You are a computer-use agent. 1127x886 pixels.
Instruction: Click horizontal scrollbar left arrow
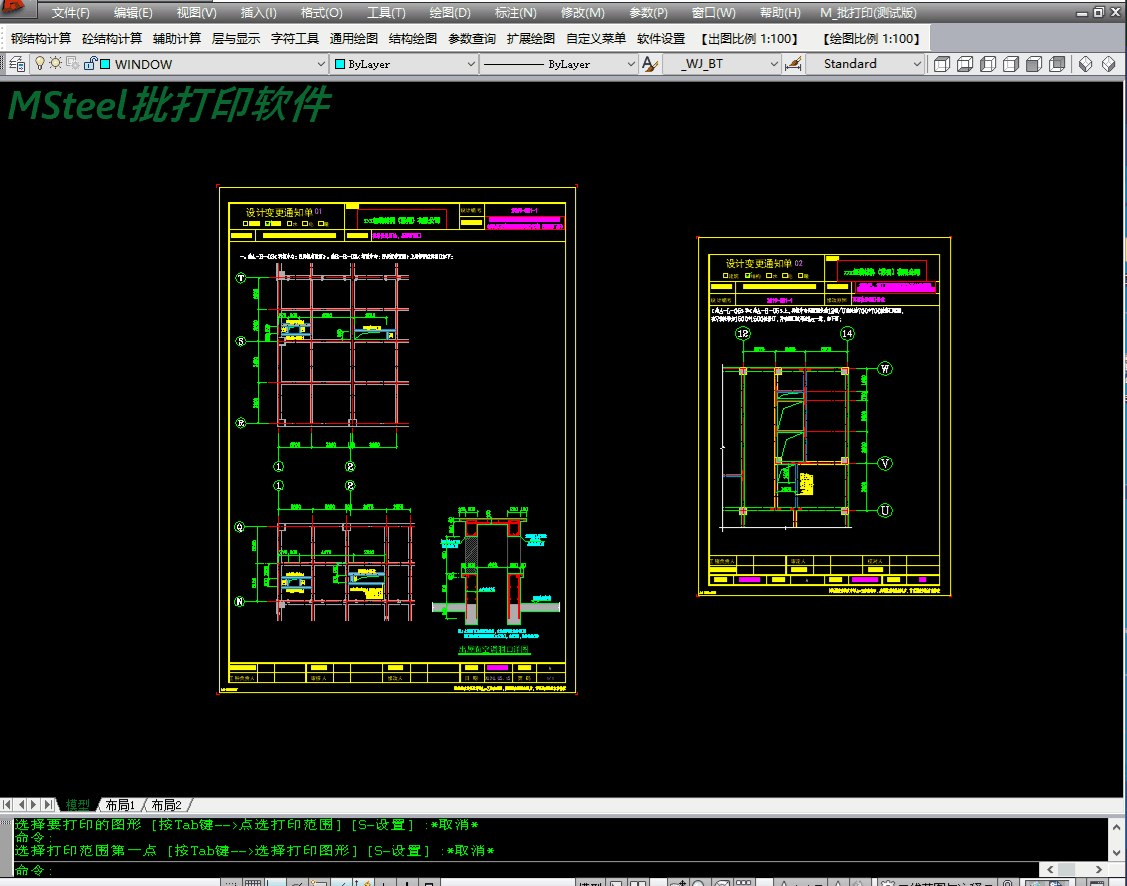click(1049, 869)
